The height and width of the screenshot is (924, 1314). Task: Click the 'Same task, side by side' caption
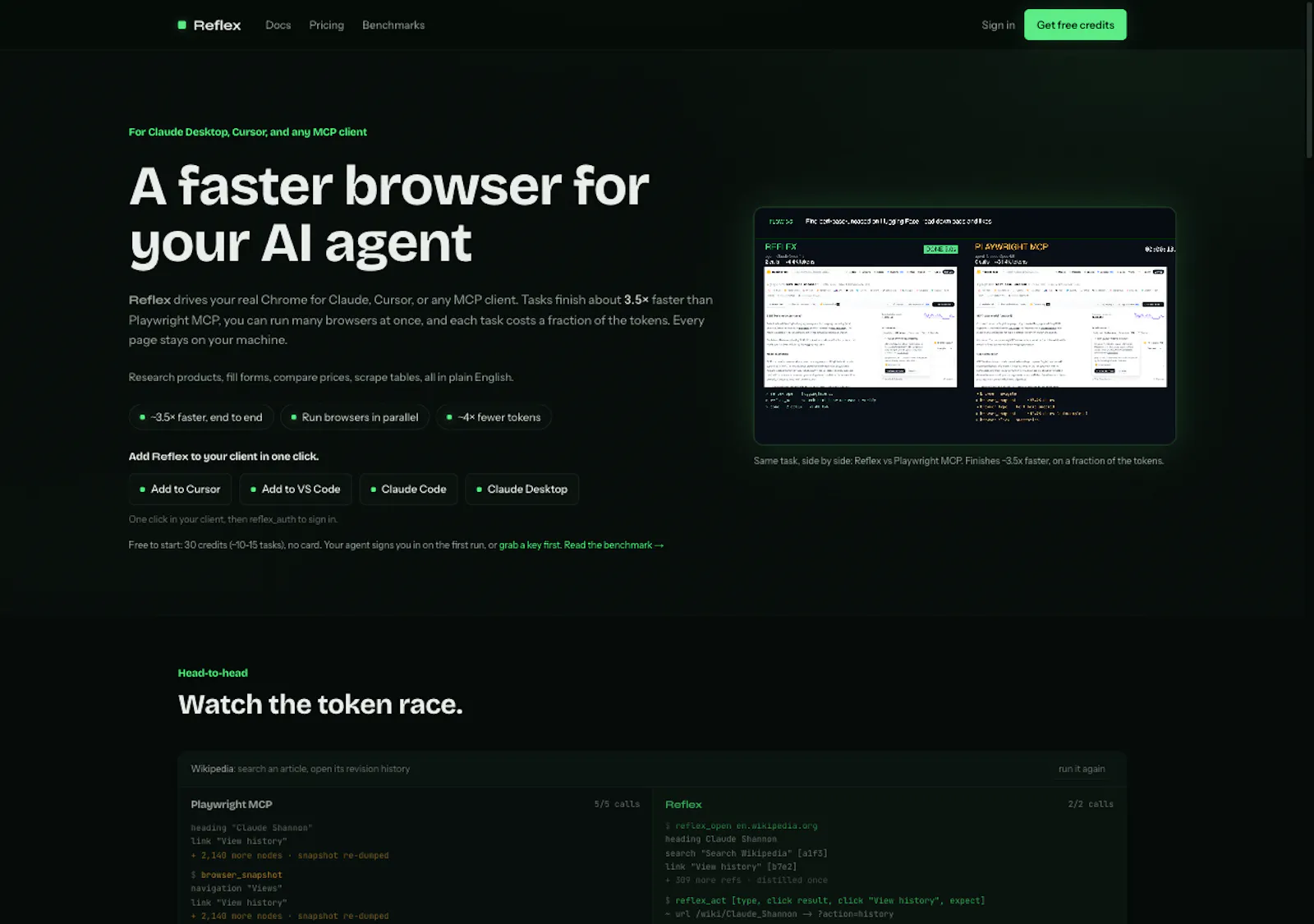[x=958, y=462]
